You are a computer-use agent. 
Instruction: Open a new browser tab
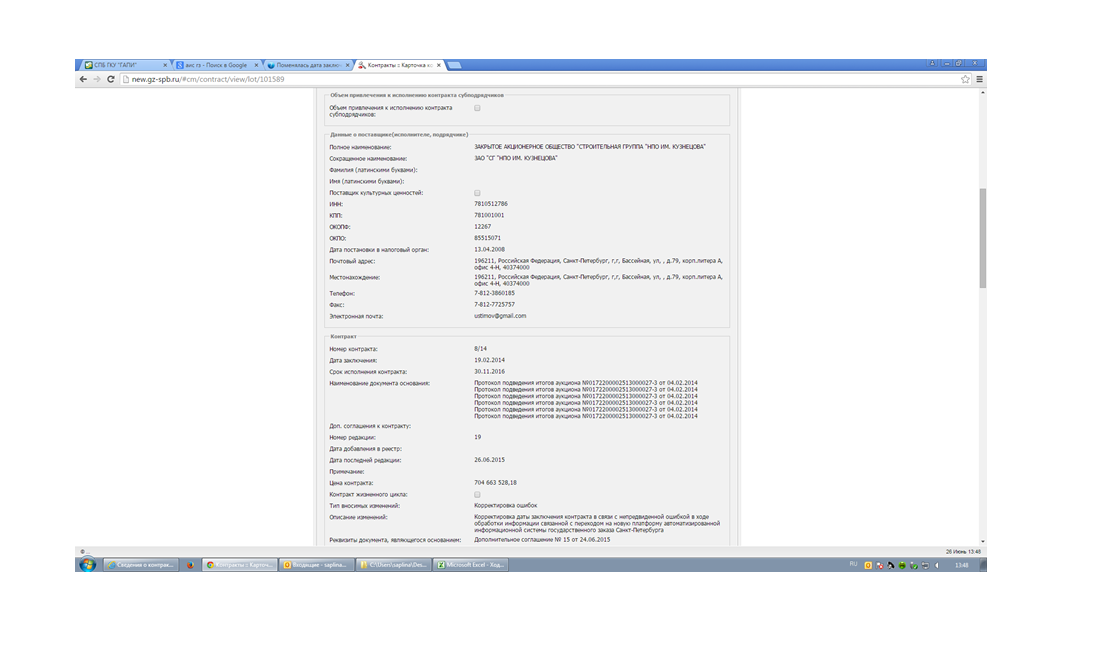click(x=455, y=65)
